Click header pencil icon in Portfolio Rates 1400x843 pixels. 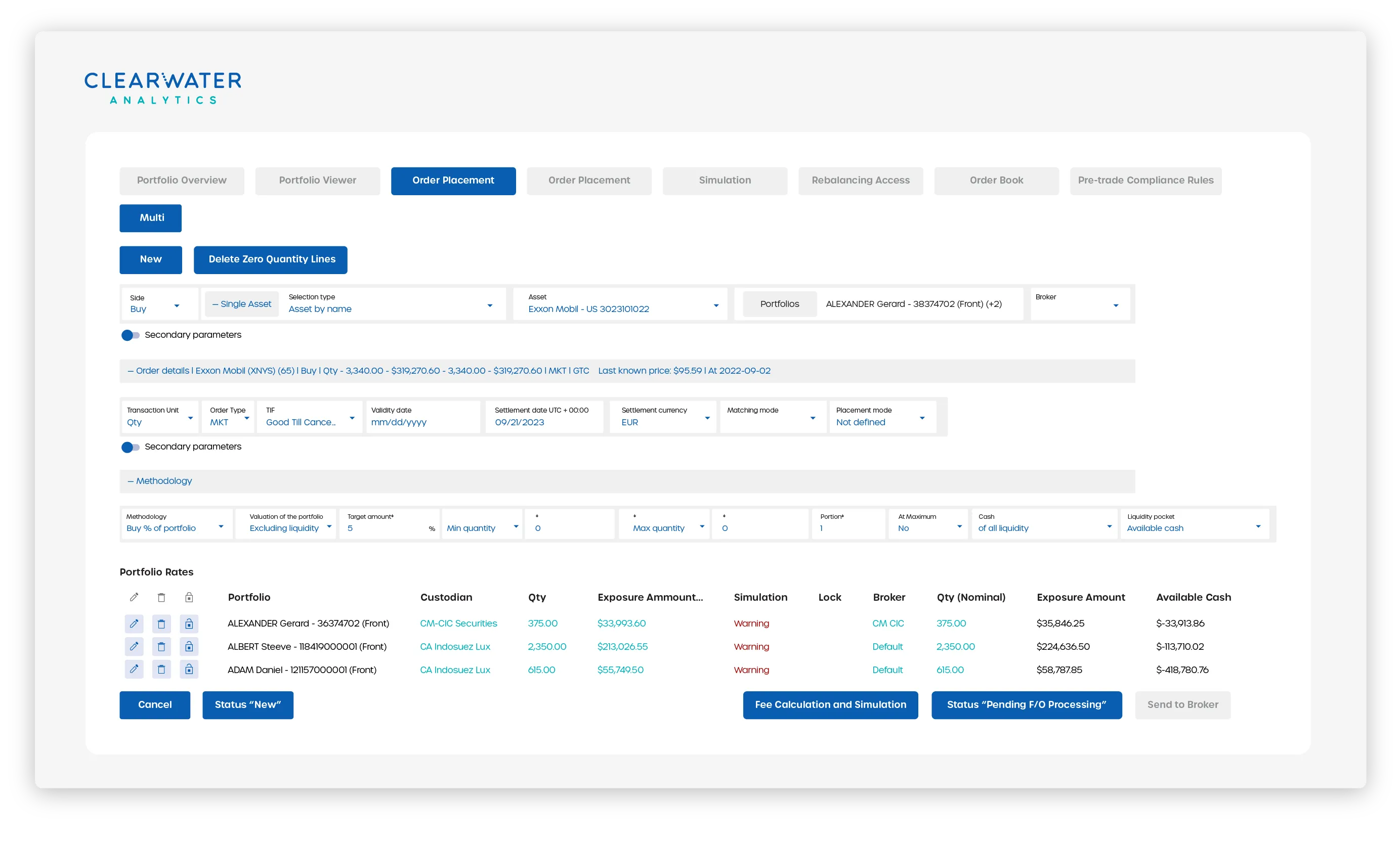click(x=134, y=597)
